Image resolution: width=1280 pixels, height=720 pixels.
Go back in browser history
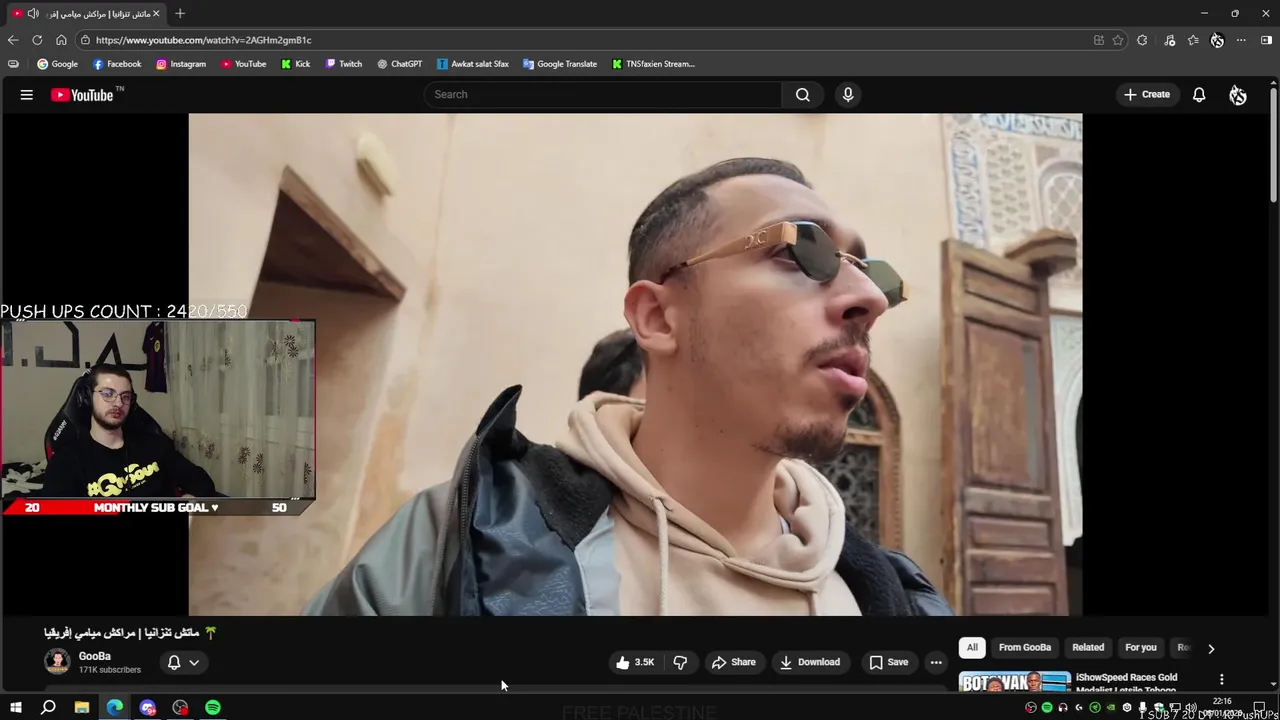(x=13, y=40)
